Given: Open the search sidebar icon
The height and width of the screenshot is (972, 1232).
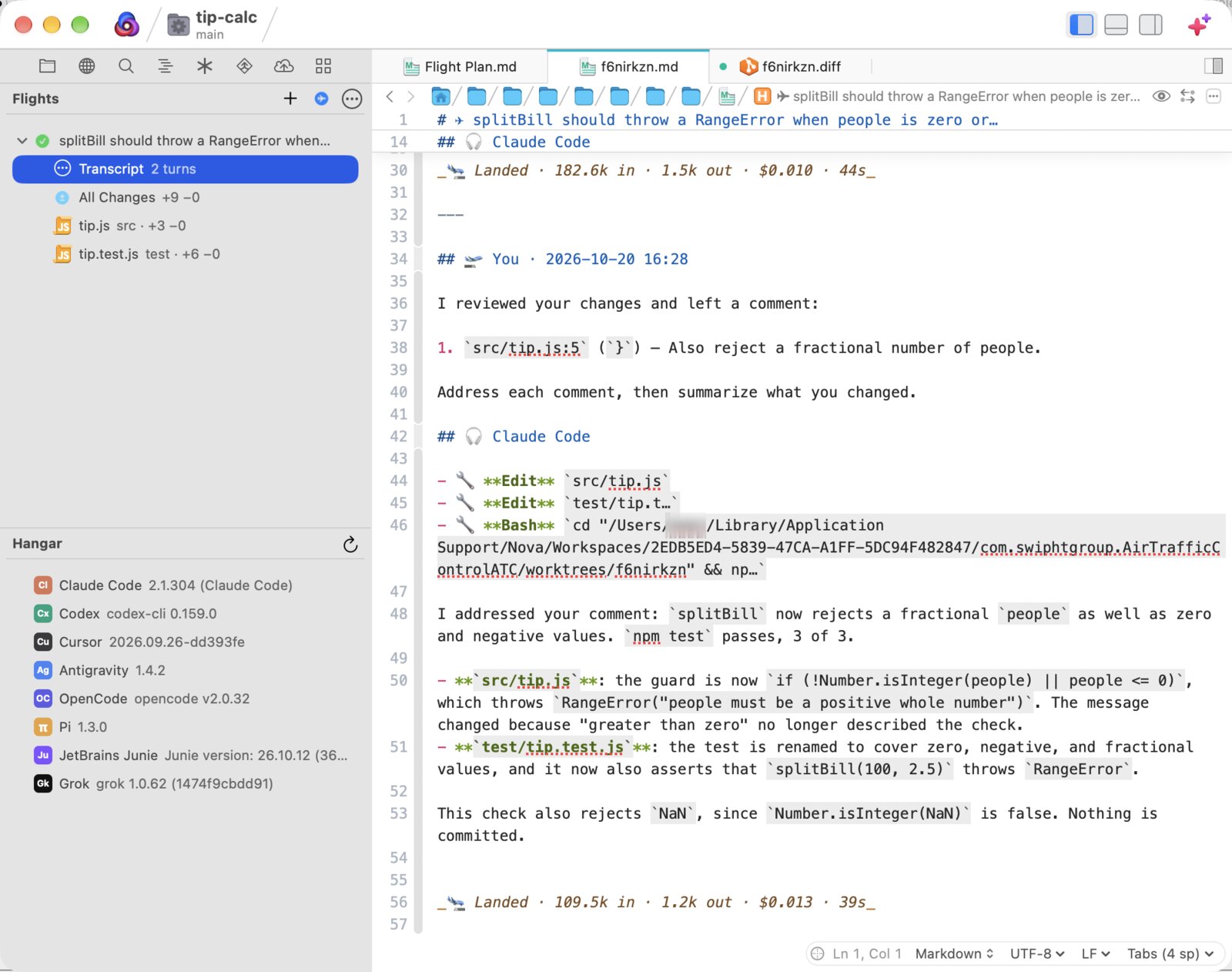Looking at the screenshot, I should 126,66.
